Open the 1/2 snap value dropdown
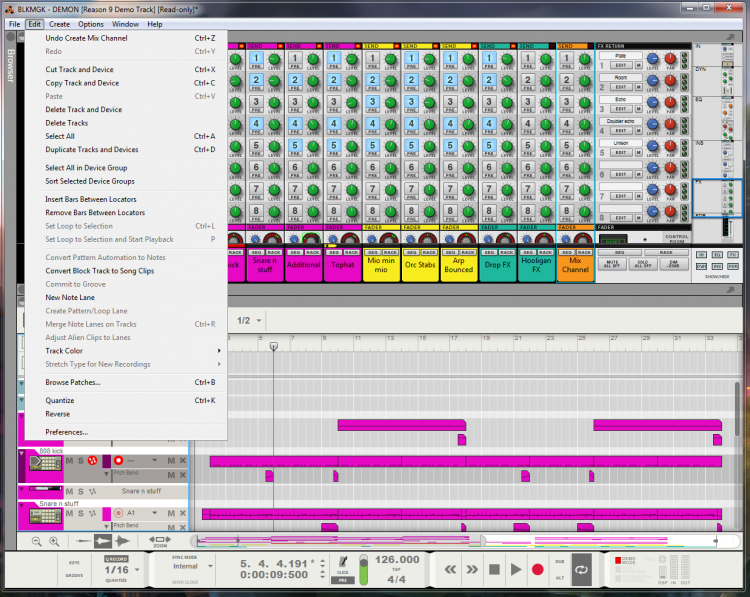This screenshot has width=750, height=597. (250, 320)
